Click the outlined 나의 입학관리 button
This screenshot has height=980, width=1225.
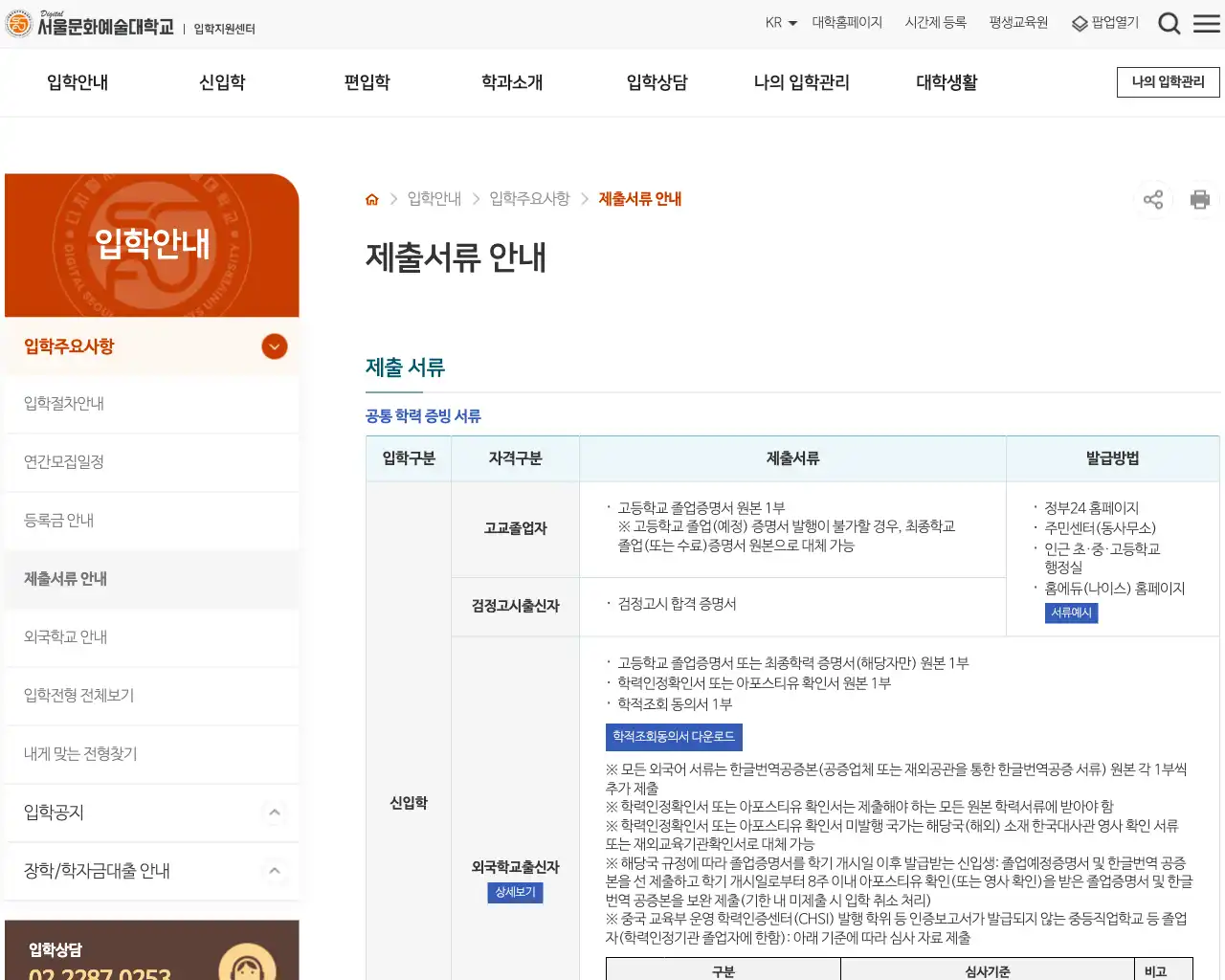point(1169,82)
